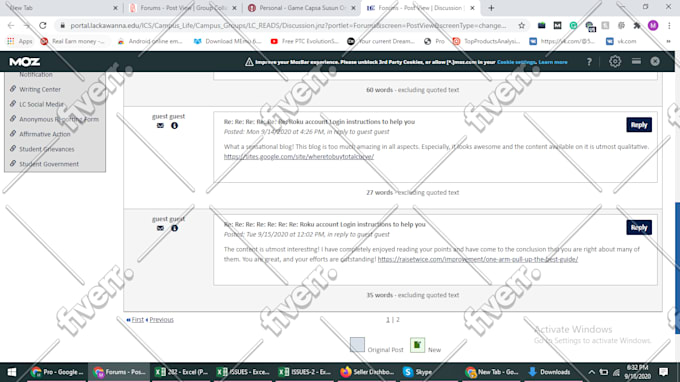Viewport: 680px width, 382px height.
Task: Click the Original Post legend swatch
Action: (x=357, y=345)
